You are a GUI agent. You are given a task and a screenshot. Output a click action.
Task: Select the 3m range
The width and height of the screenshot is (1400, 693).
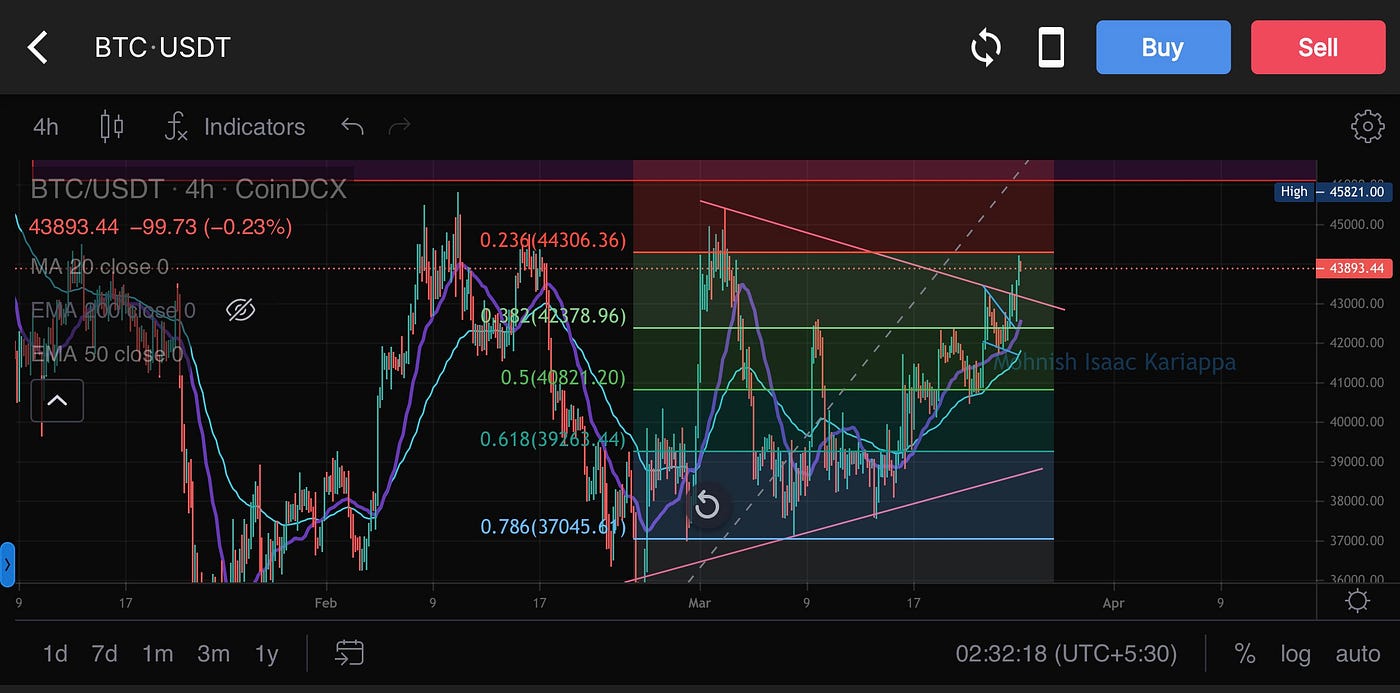click(x=213, y=654)
